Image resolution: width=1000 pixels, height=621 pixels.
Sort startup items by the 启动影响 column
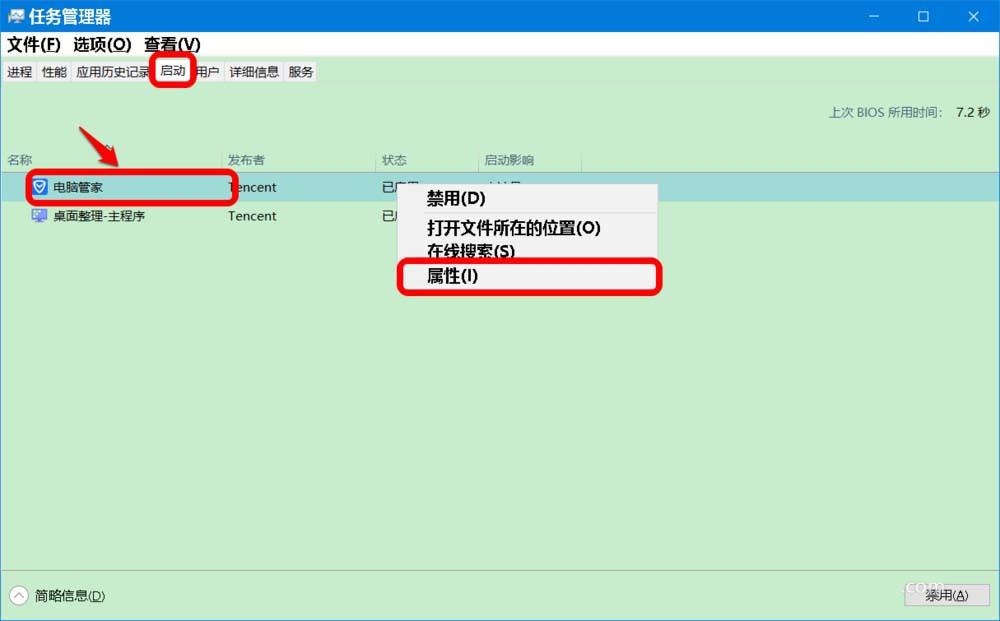[x=509, y=160]
